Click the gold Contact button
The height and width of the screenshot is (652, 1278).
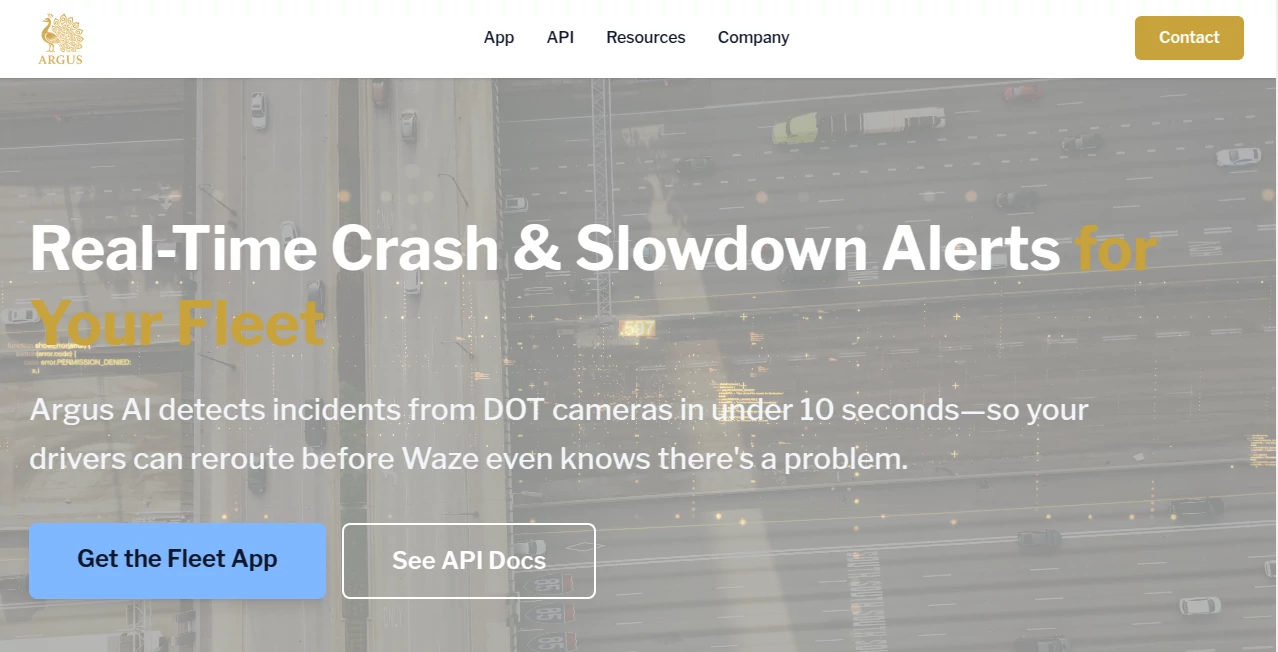tap(1189, 38)
